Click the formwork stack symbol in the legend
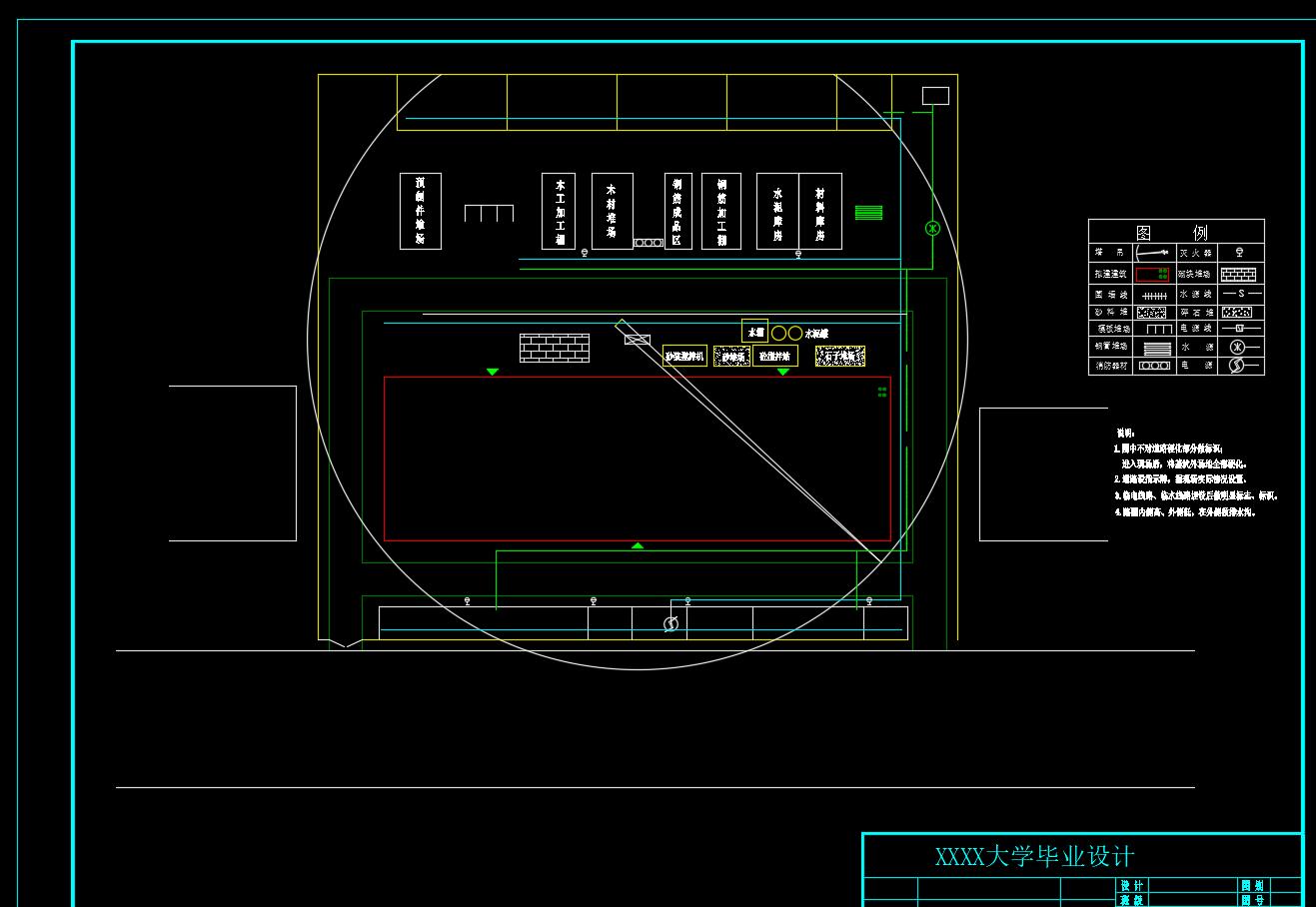The width and height of the screenshot is (1316, 907). coord(1159,329)
